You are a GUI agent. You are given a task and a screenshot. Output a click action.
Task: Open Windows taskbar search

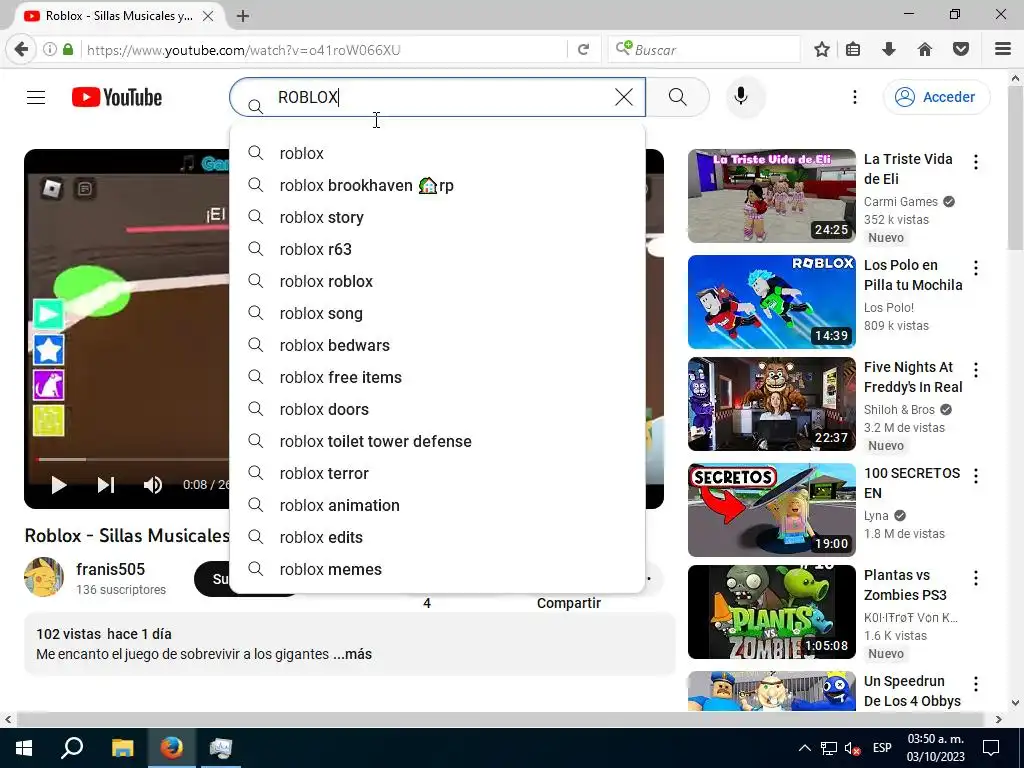point(72,748)
